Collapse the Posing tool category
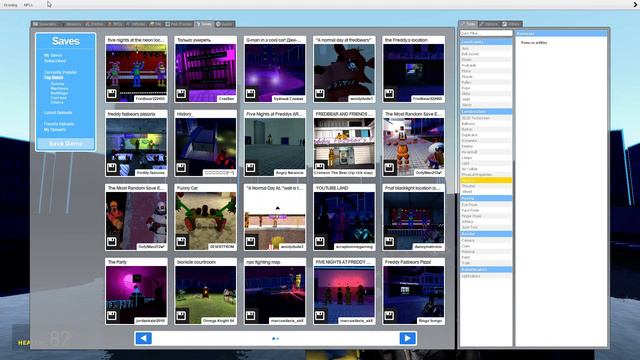Viewport: 640px width, 360px height. pos(486,198)
